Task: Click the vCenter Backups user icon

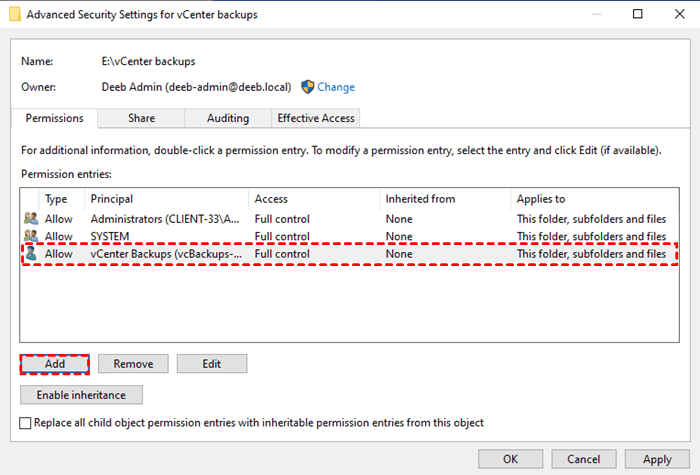Action: coord(31,254)
